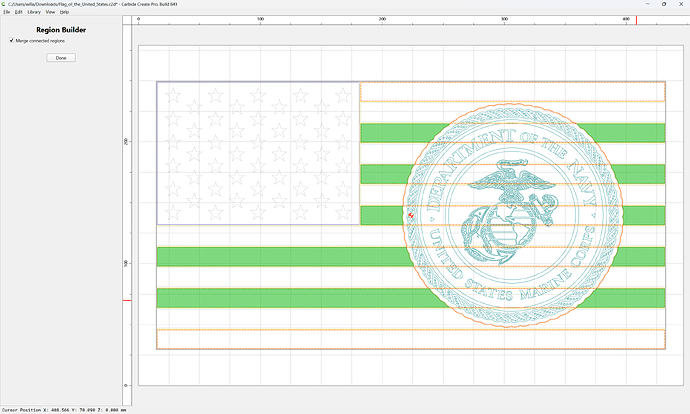Click the small red node marker on the seal

coord(411,216)
